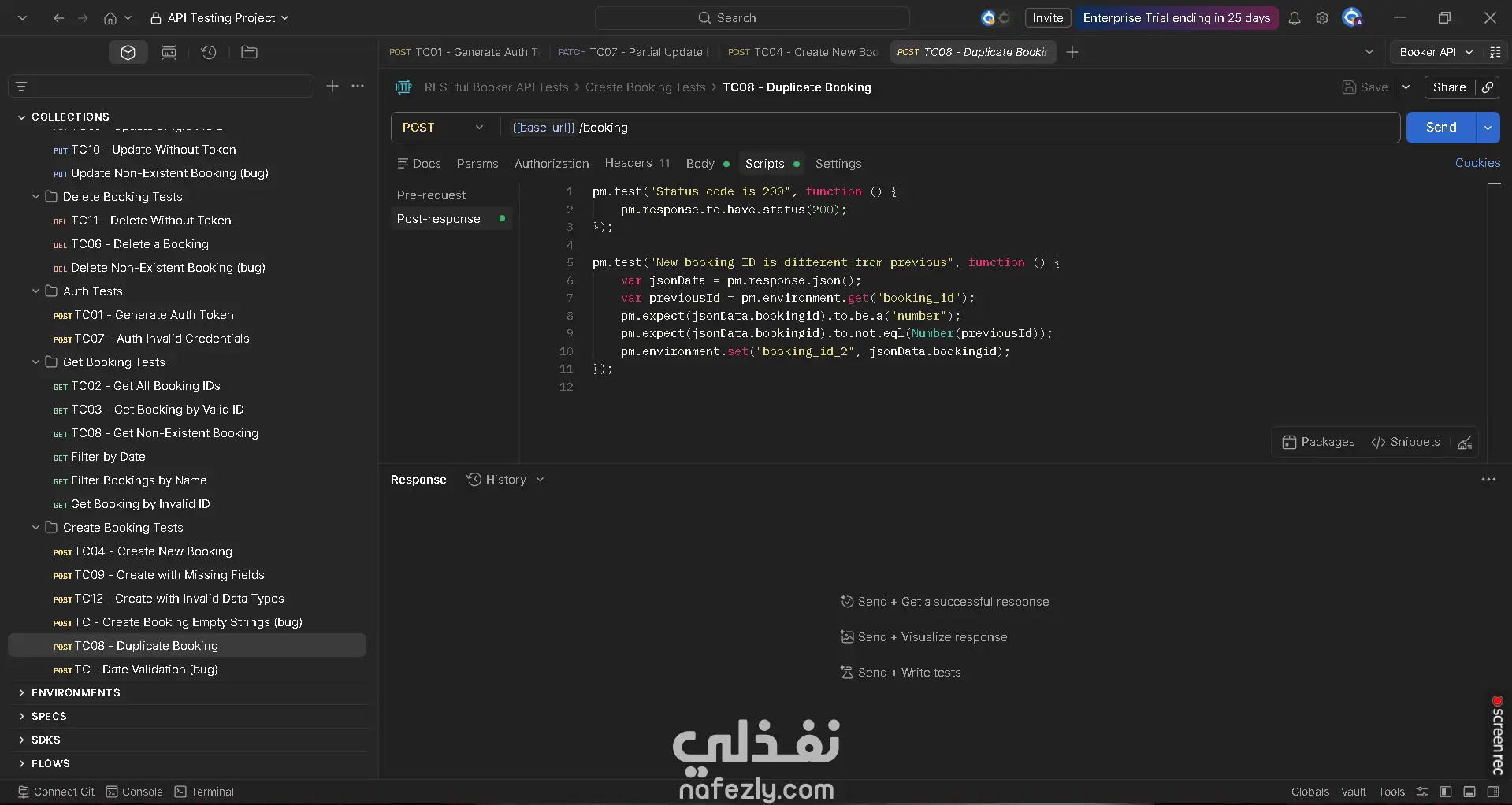
Task: Go forward with the right arrow
Action: click(x=83, y=18)
